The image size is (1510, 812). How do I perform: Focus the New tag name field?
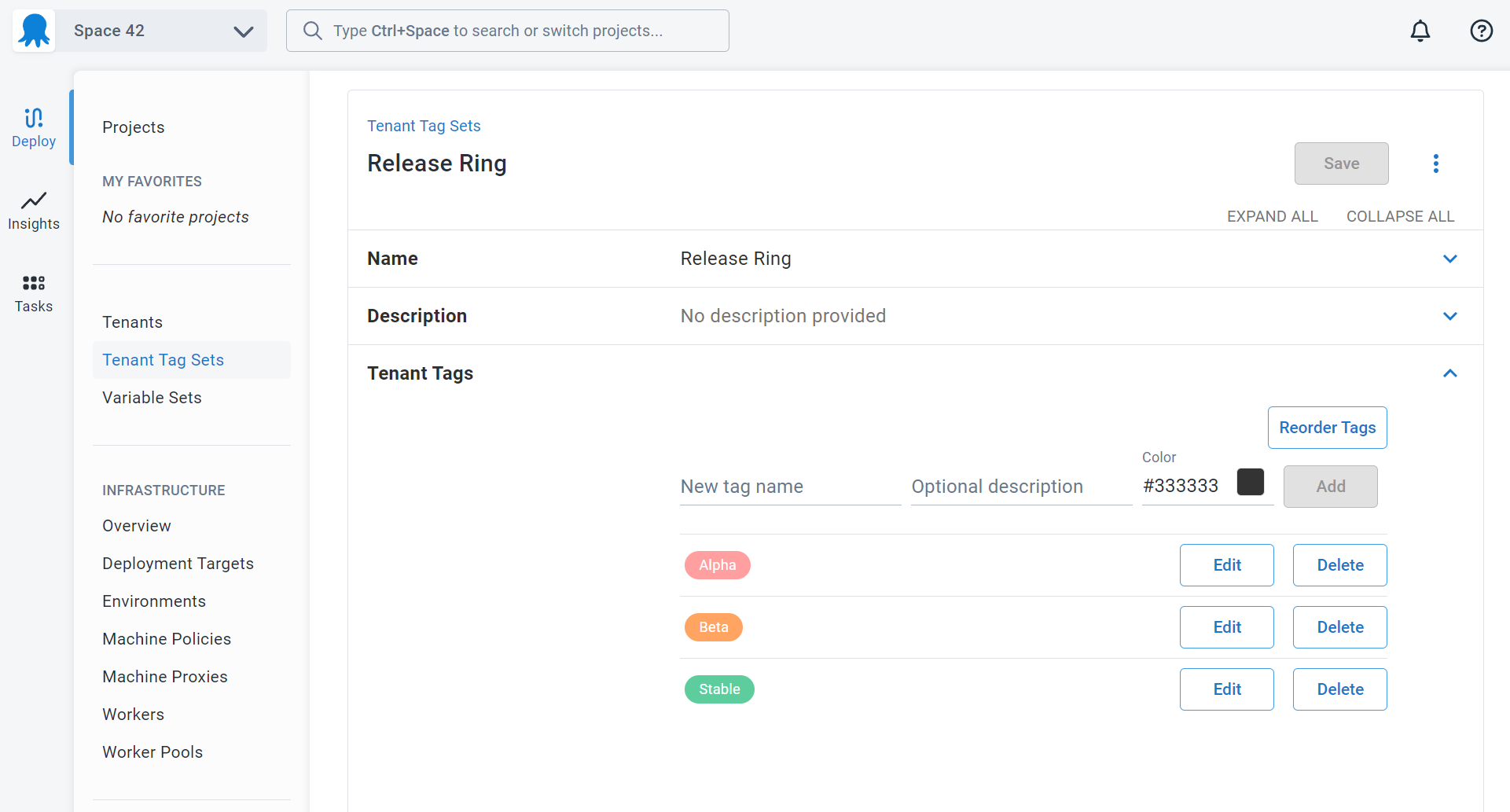[x=790, y=487]
